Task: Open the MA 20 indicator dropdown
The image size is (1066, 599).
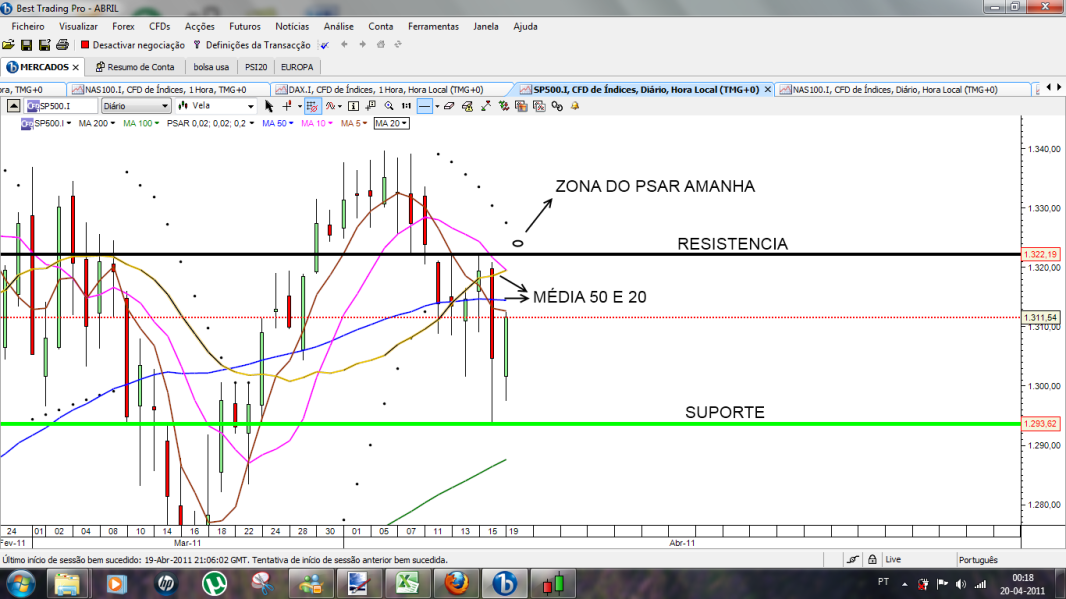Action: coord(392,123)
